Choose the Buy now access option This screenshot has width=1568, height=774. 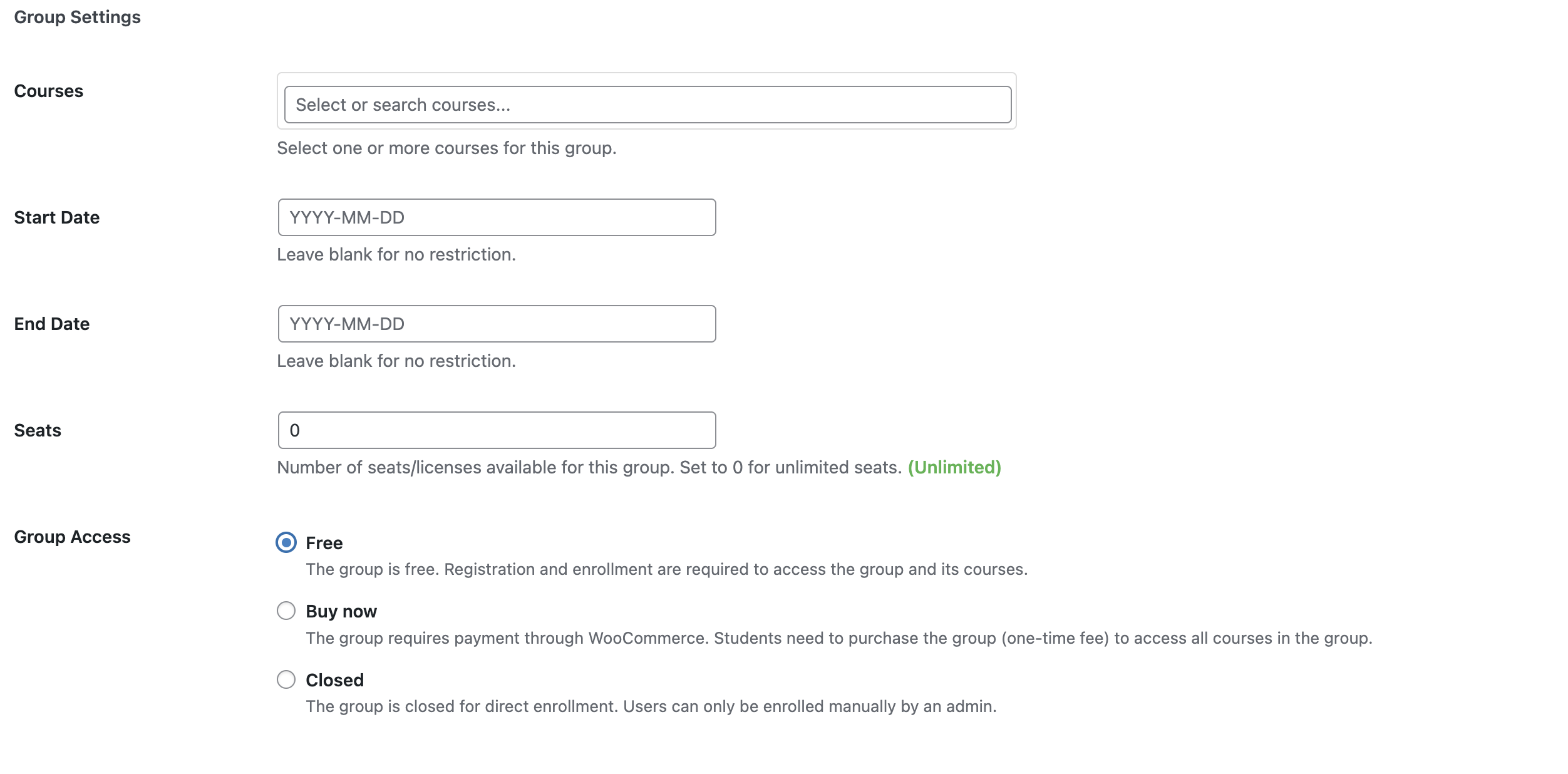point(286,611)
